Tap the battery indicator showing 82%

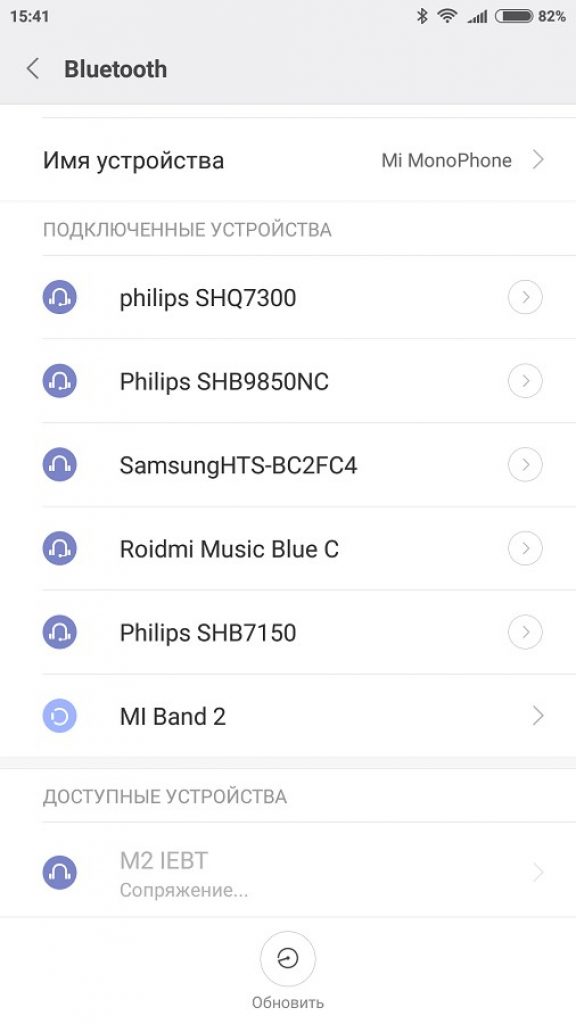click(x=530, y=16)
